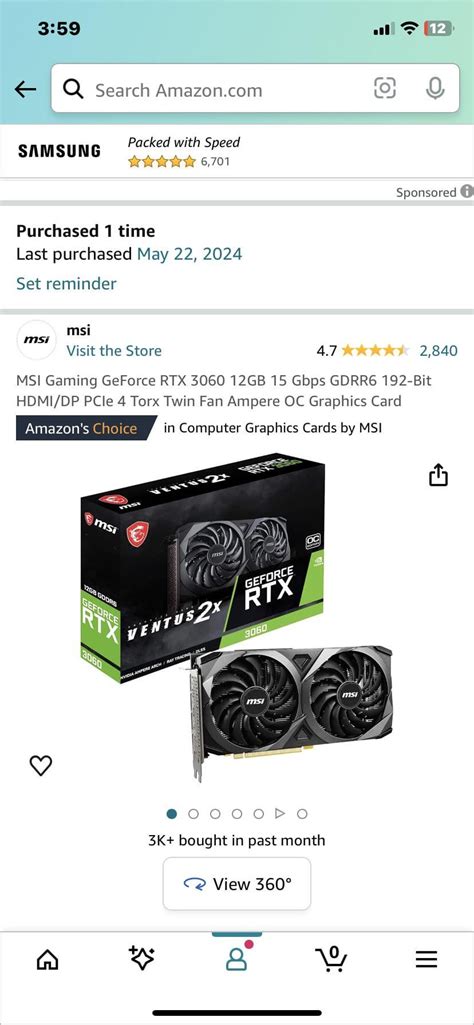Add item to wishlist with heart icon

tap(41, 765)
